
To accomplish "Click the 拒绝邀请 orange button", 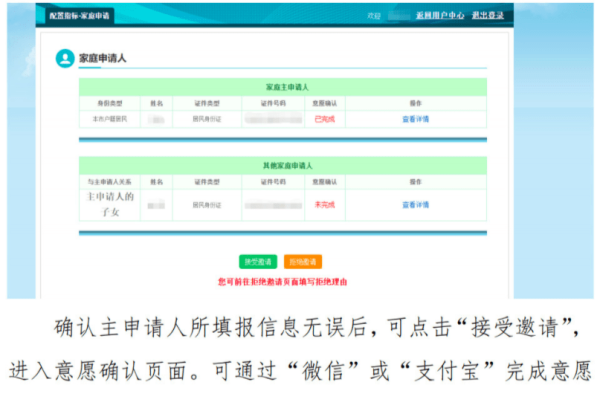I will tap(303, 262).
